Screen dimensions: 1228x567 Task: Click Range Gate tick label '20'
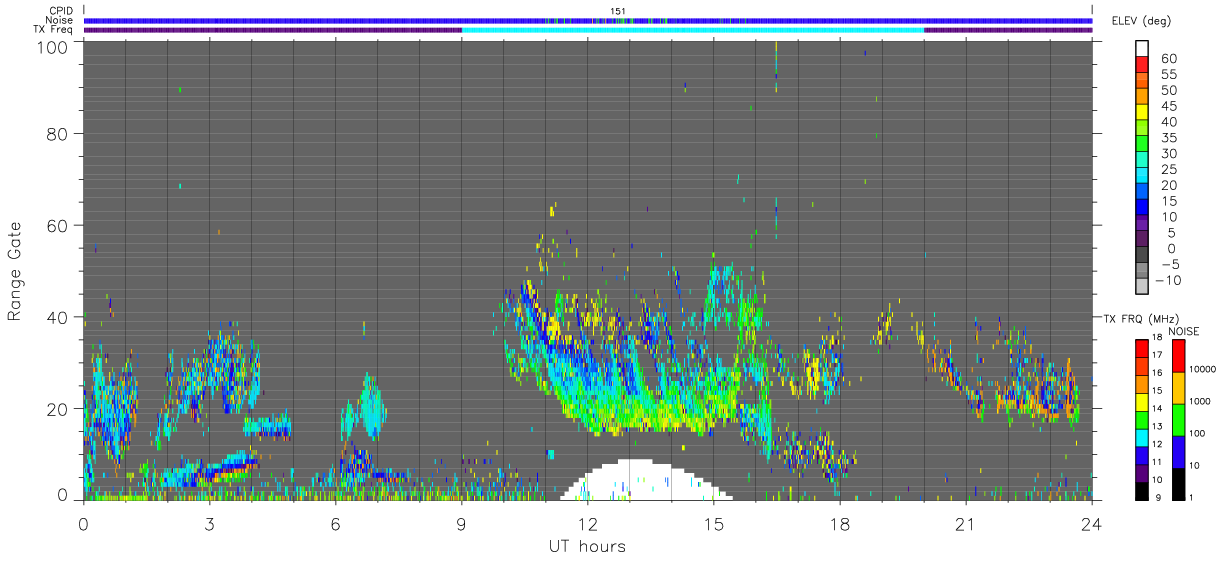[56, 409]
